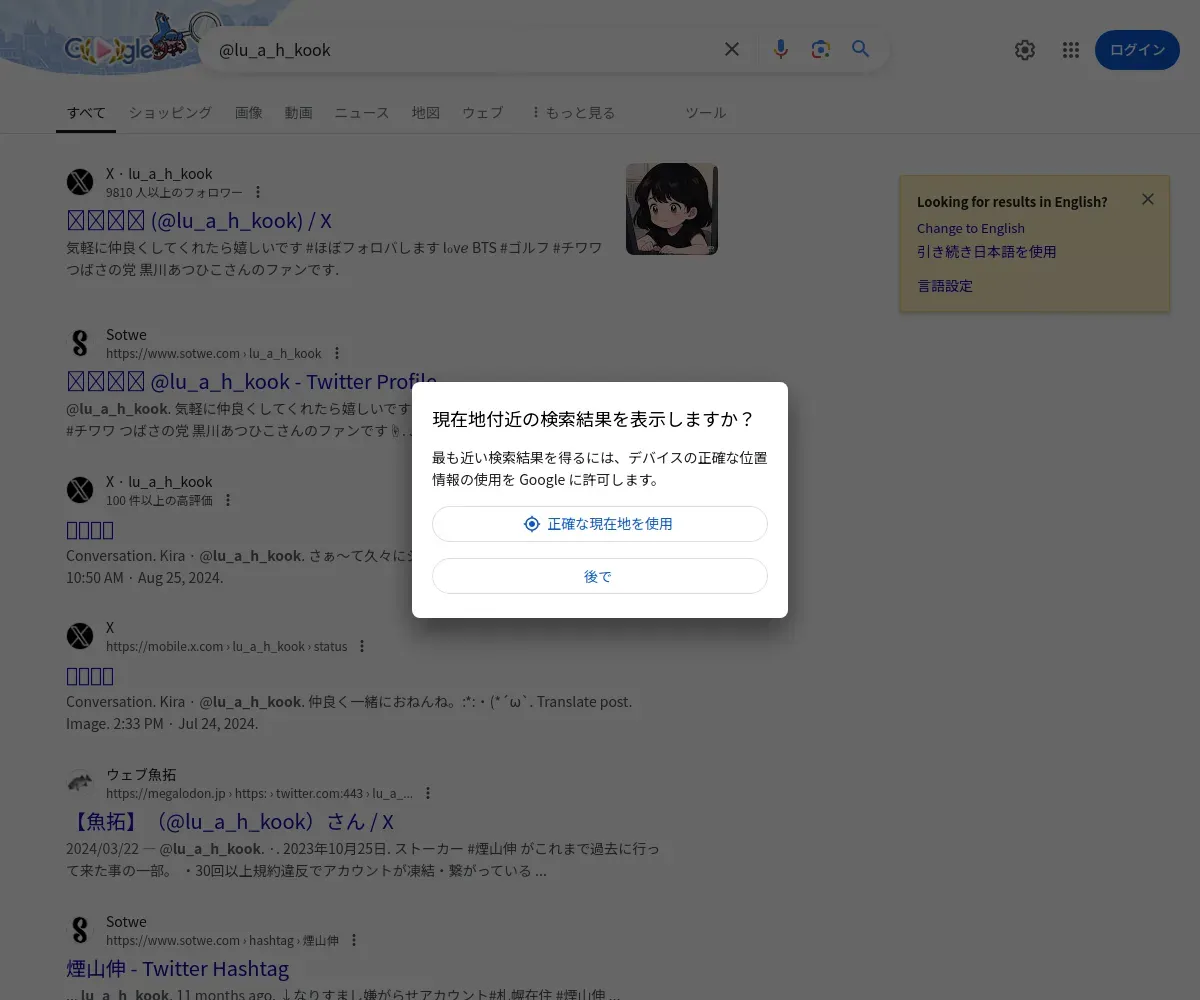1200x1000 pixels.
Task: Switch to 地図 tab
Action: click(426, 113)
